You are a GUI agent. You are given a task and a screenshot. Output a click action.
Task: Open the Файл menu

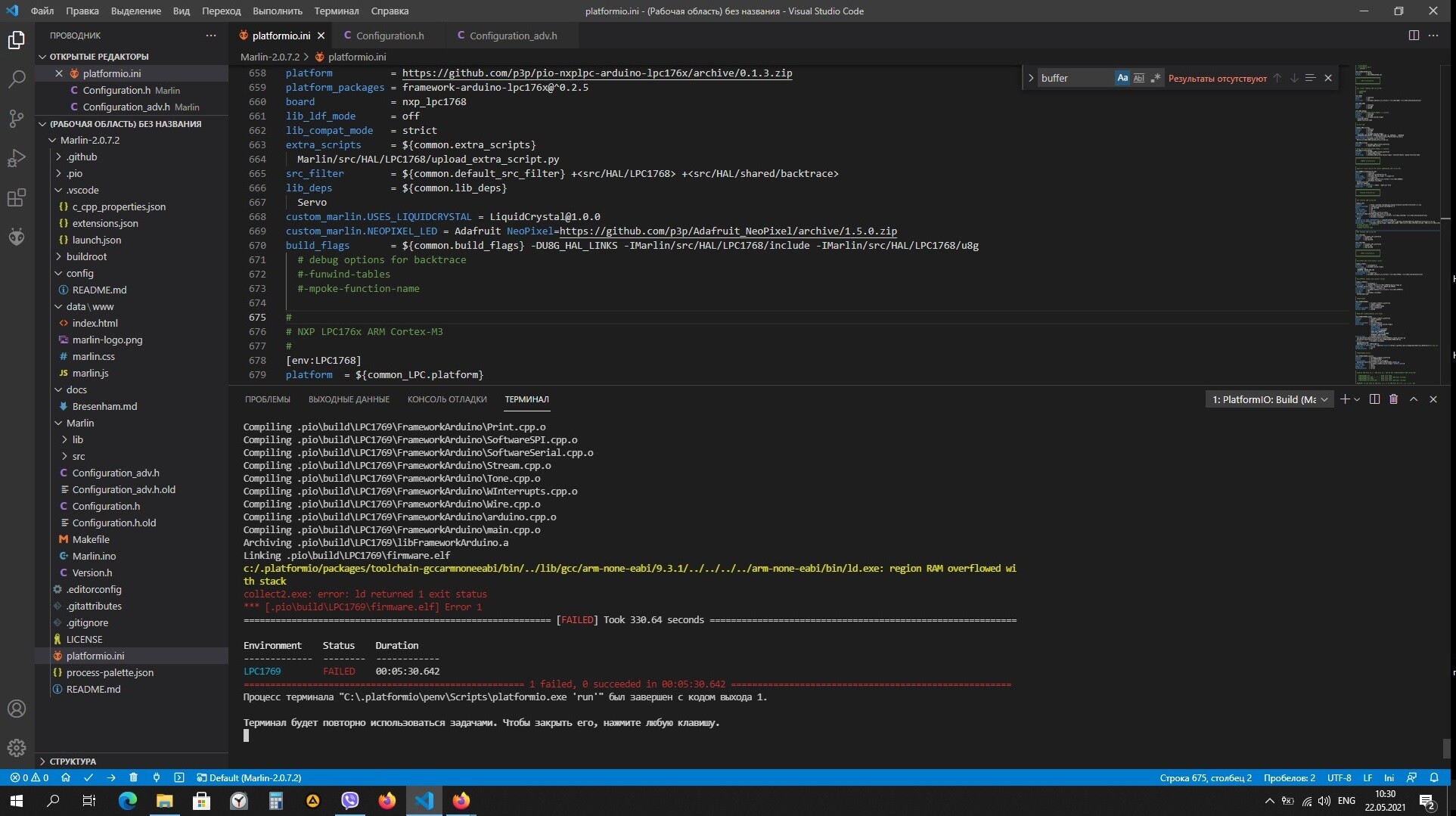42,11
